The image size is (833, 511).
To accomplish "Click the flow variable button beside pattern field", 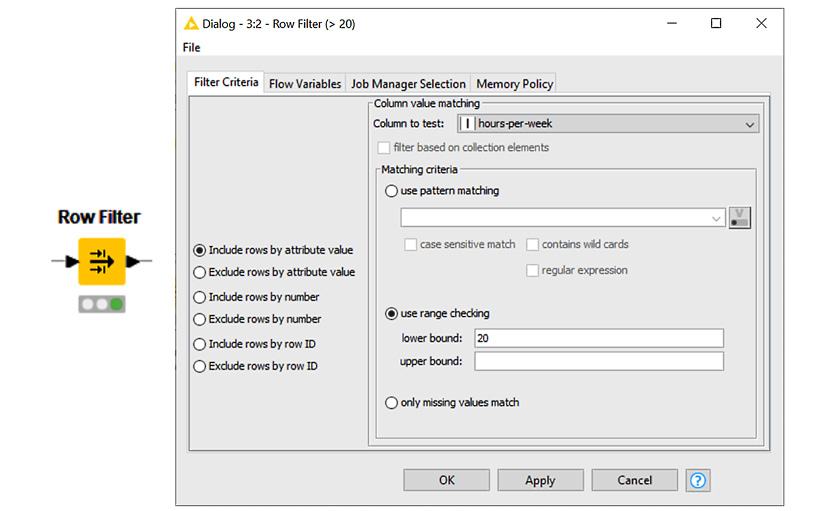I will (x=740, y=218).
